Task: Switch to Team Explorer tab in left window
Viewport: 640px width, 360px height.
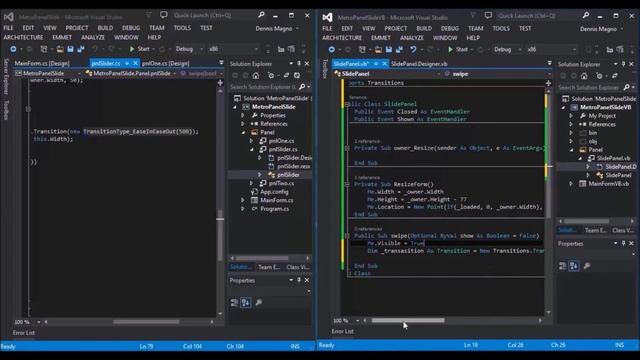Action: pos(269,267)
